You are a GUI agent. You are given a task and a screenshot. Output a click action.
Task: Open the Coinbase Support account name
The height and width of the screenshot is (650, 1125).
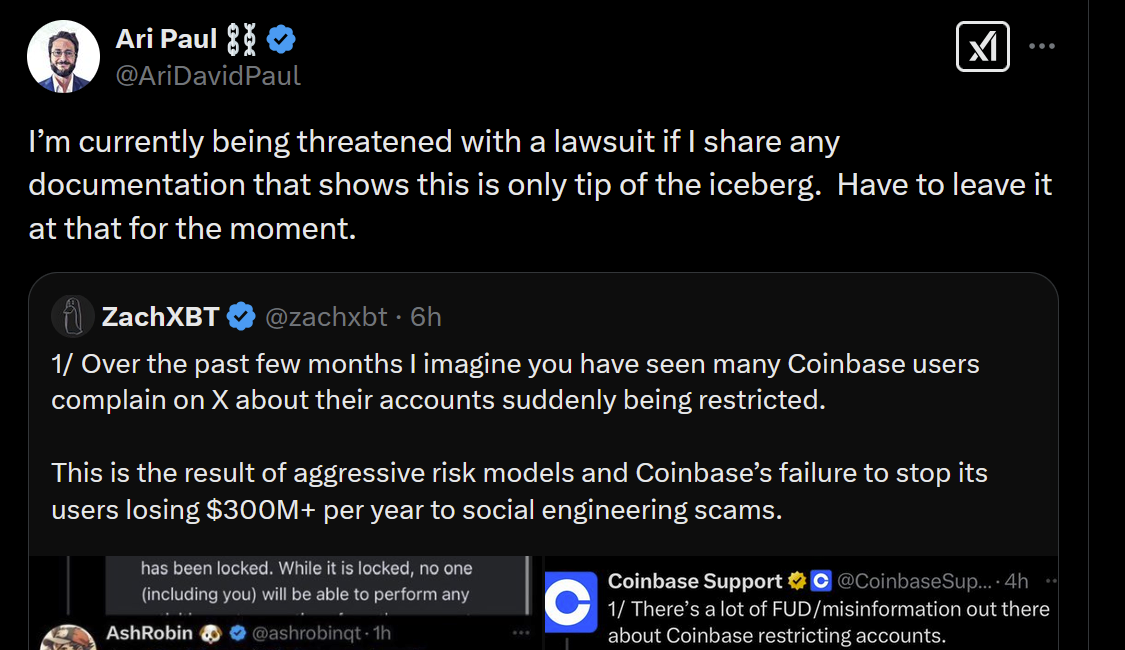(695, 581)
